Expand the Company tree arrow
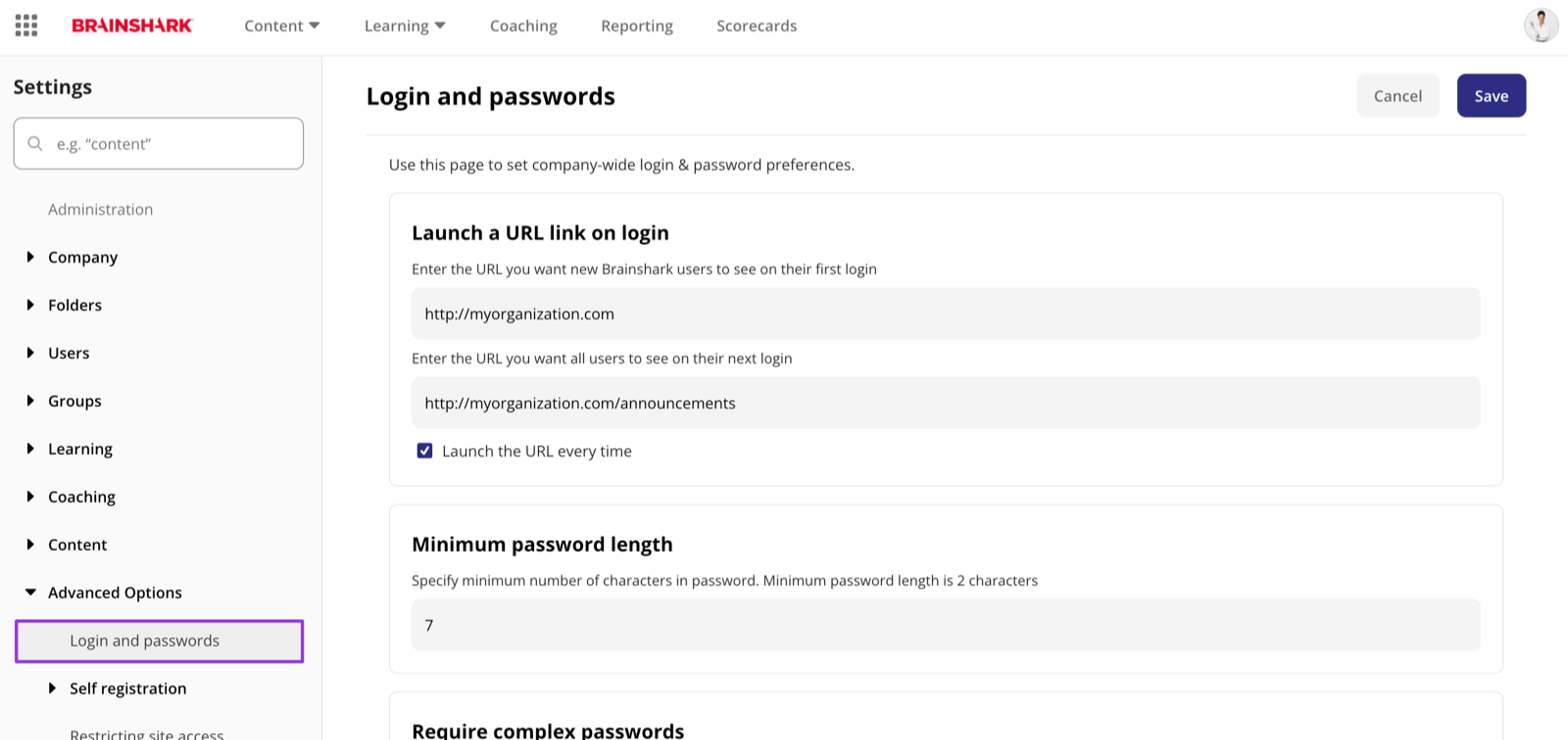The height and width of the screenshot is (740, 1568). tap(30, 257)
